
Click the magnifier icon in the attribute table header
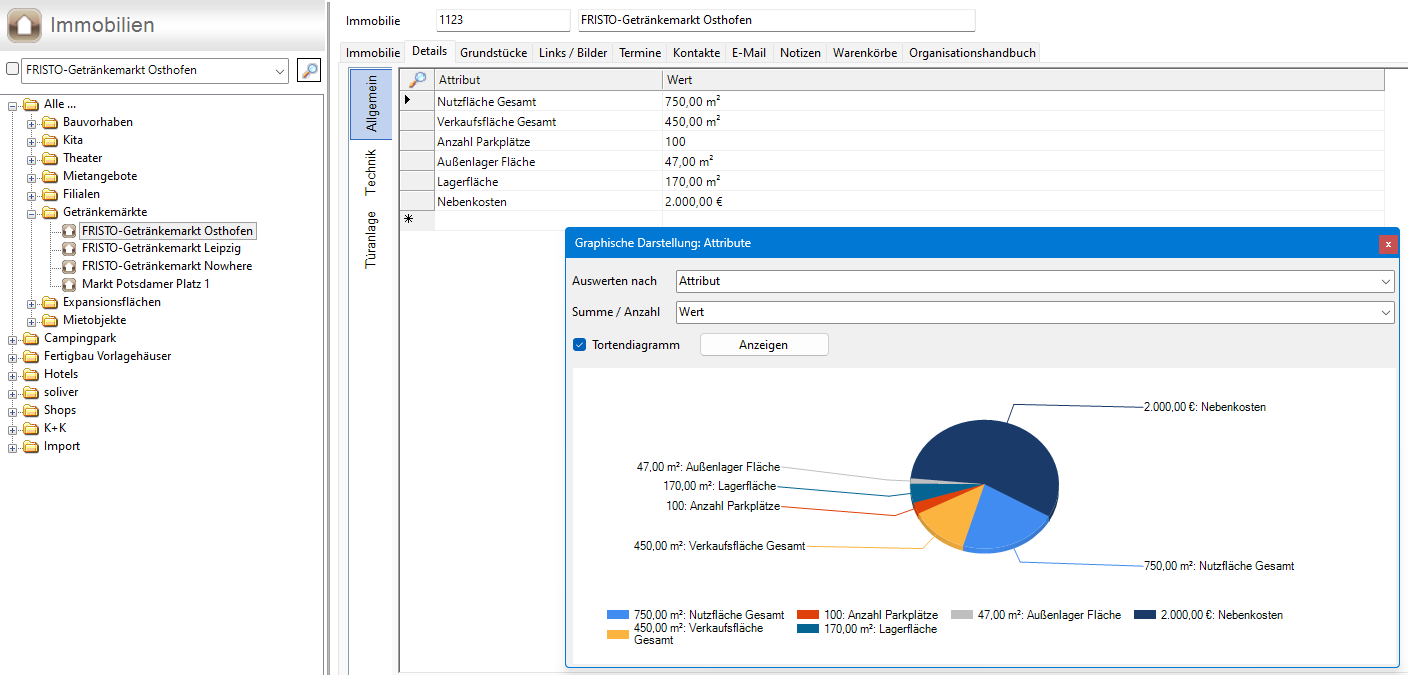pos(417,80)
